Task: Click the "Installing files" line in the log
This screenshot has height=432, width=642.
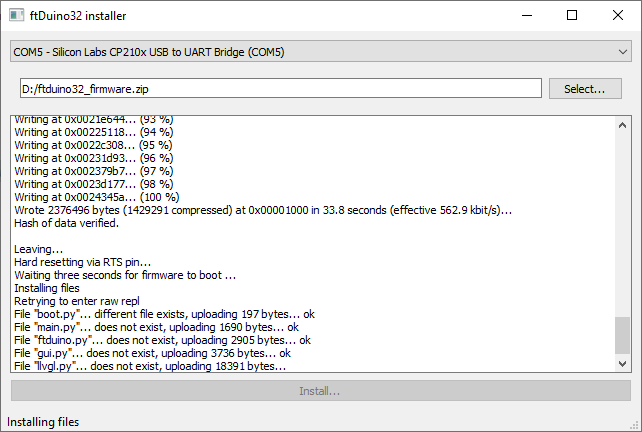Action: [47, 288]
